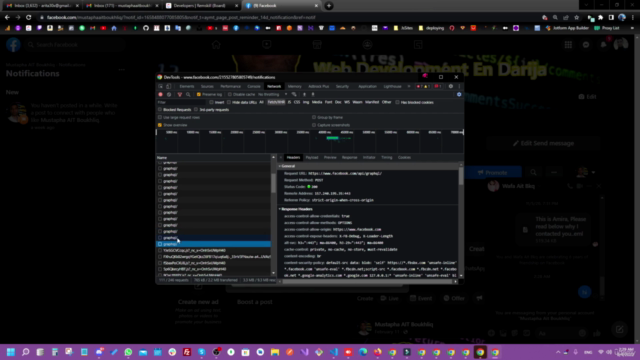640x360 pixels.
Task: Select the JS resource type filter
Action: [x=289, y=102]
